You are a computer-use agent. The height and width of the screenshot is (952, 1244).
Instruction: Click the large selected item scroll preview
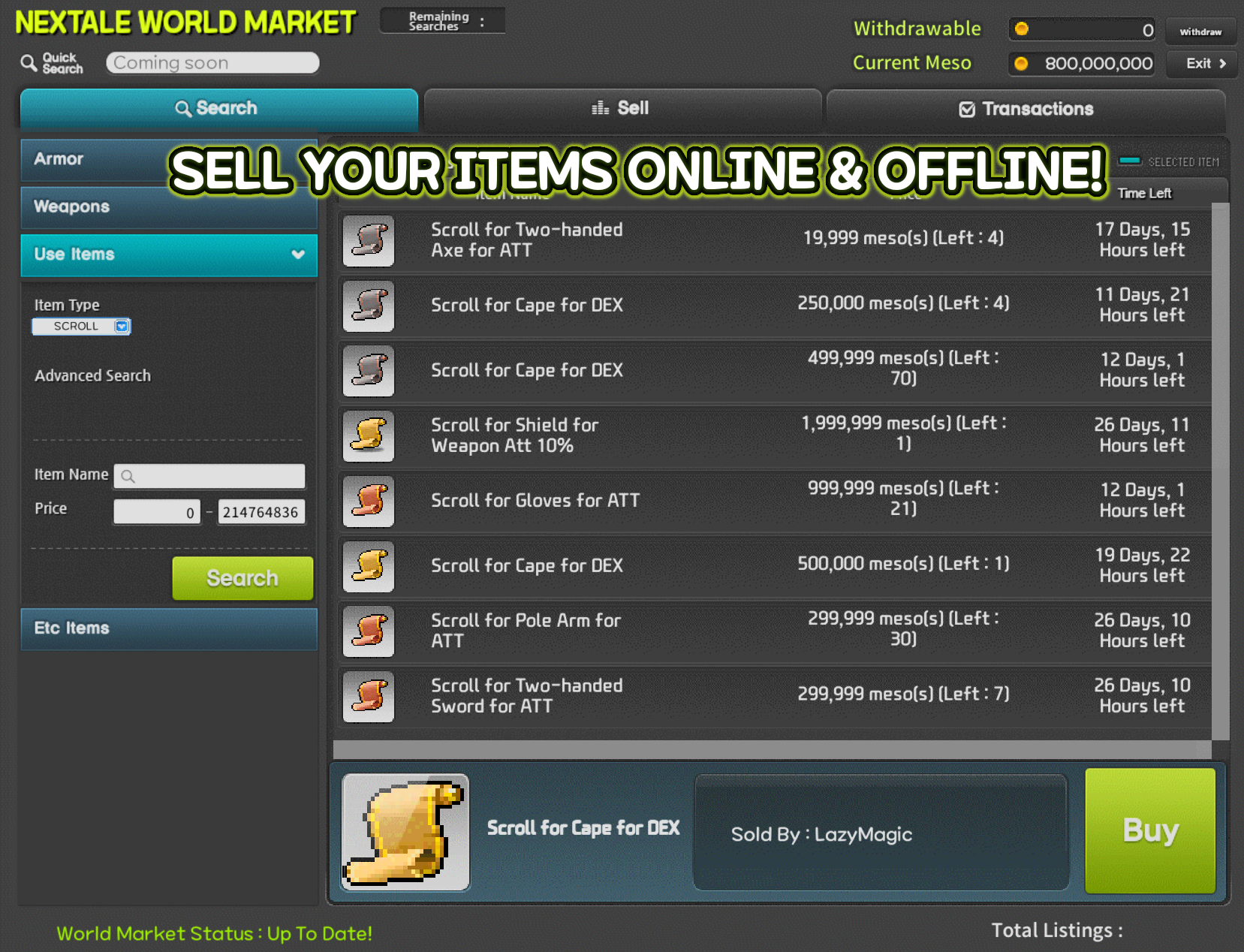[405, 833]
